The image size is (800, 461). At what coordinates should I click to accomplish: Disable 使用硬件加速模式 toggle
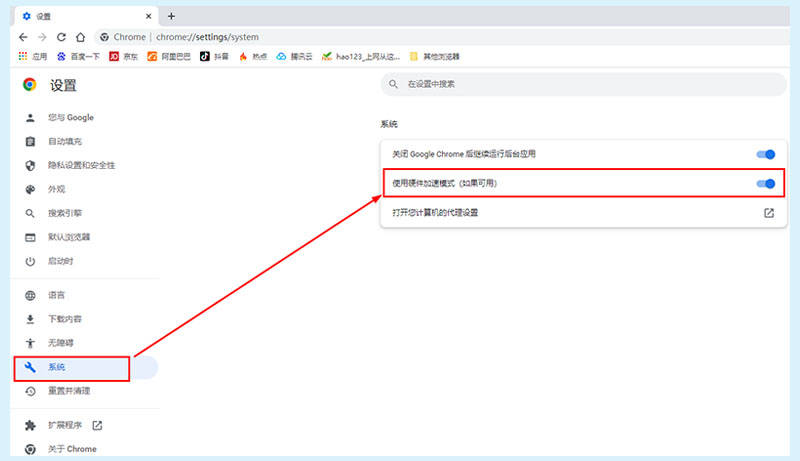766,184
